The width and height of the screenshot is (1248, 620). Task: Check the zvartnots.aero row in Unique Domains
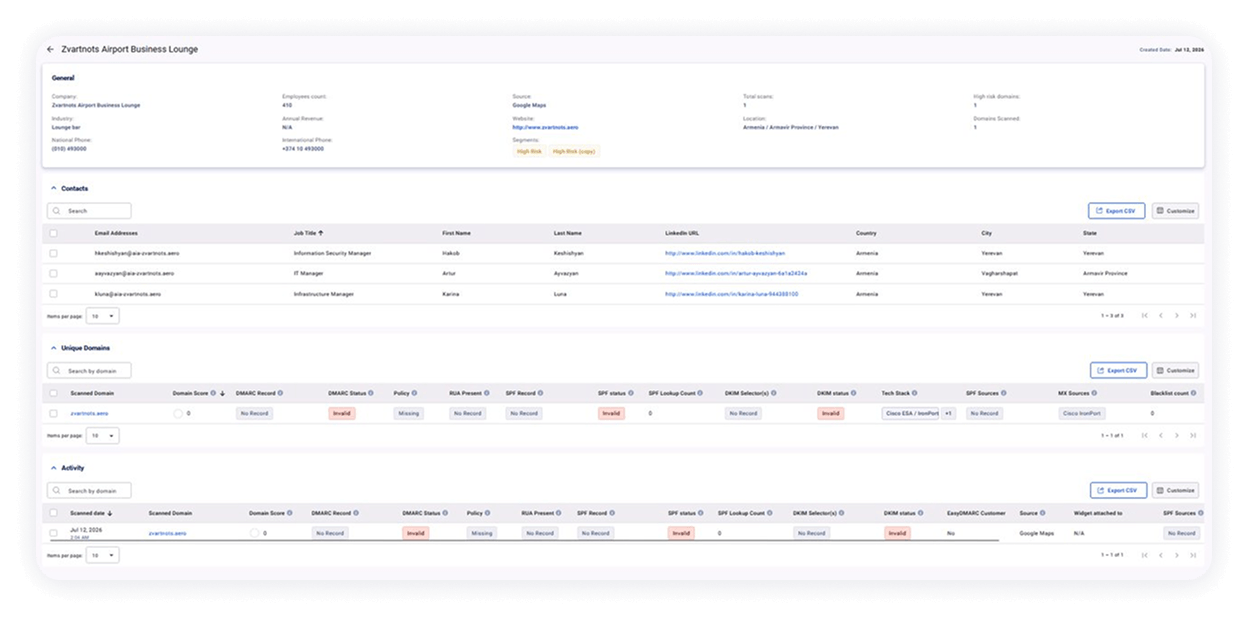coord(54,413)
